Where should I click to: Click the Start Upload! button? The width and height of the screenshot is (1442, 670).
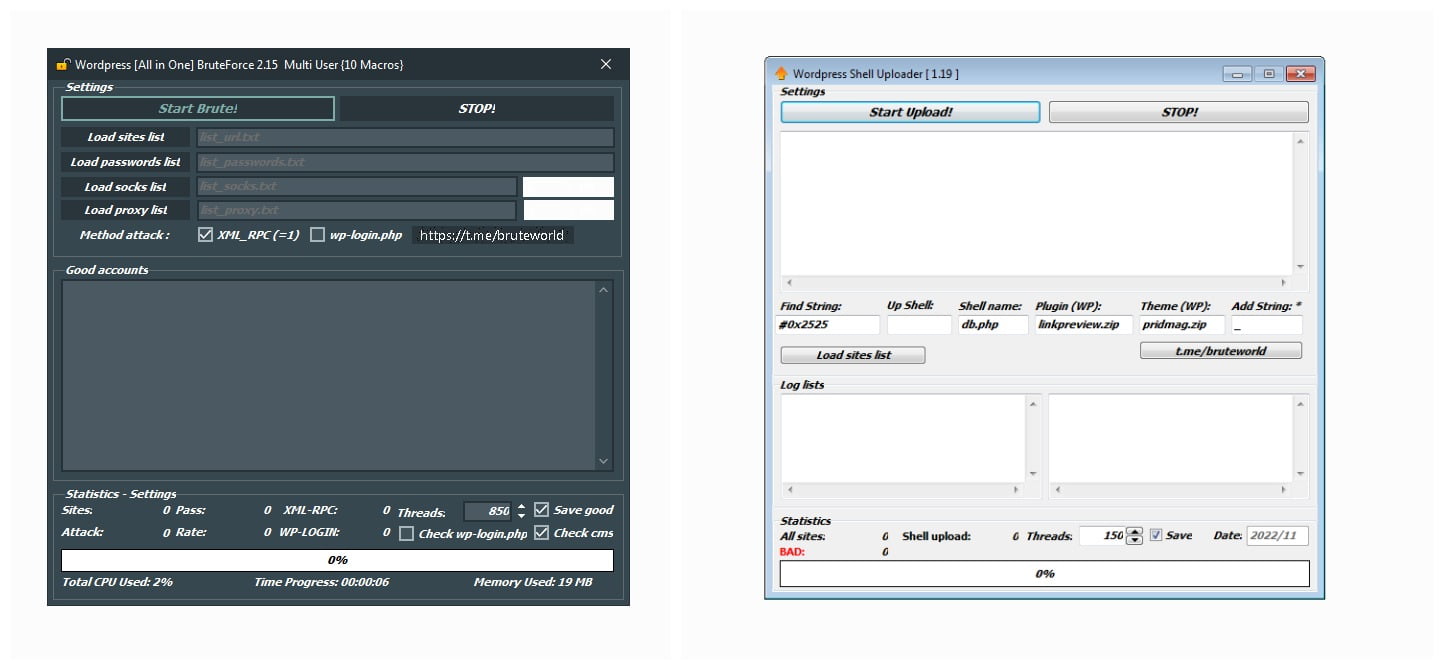coord(909,111)
